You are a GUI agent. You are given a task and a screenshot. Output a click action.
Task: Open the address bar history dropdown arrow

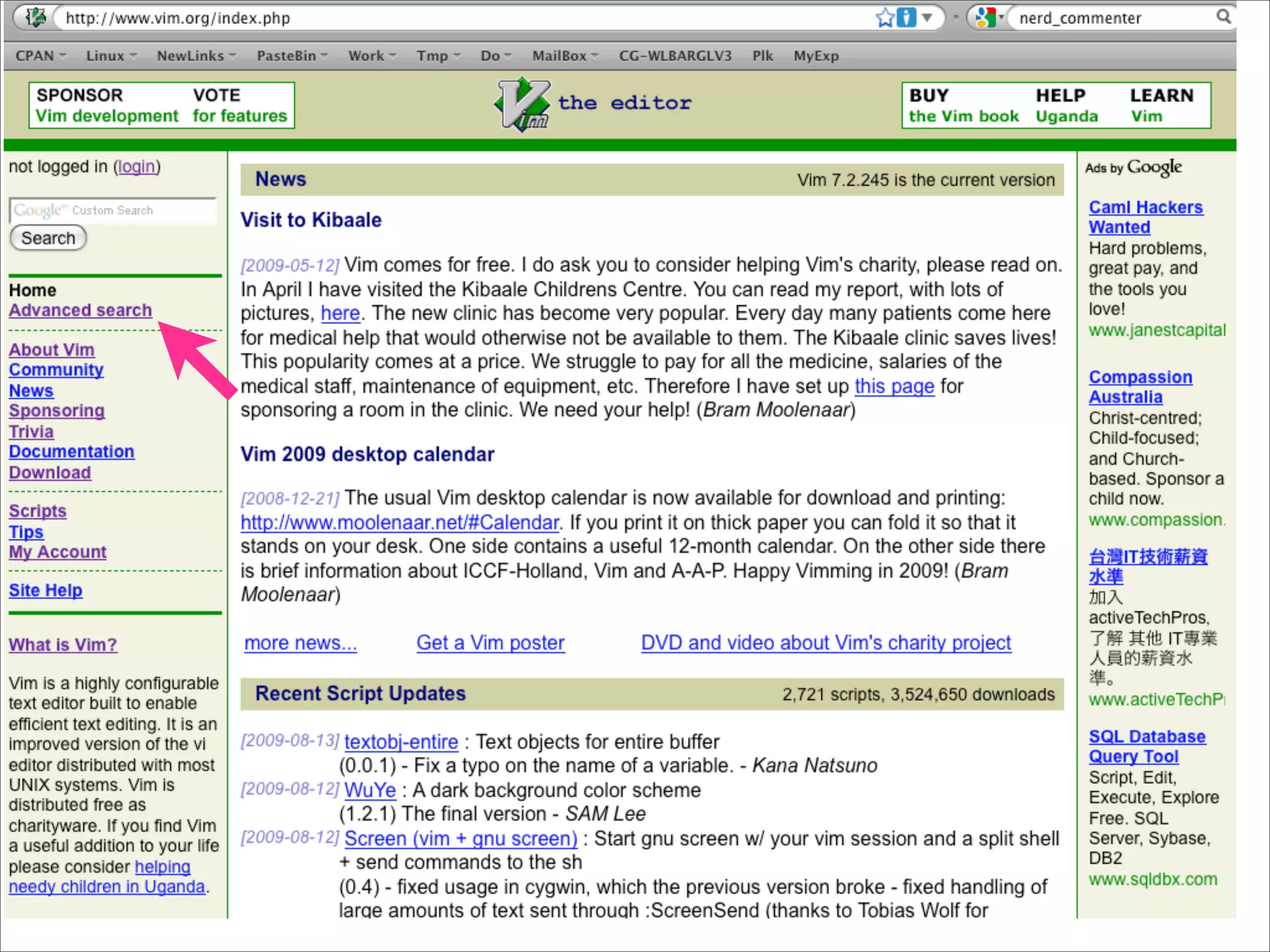pos(927,17)
